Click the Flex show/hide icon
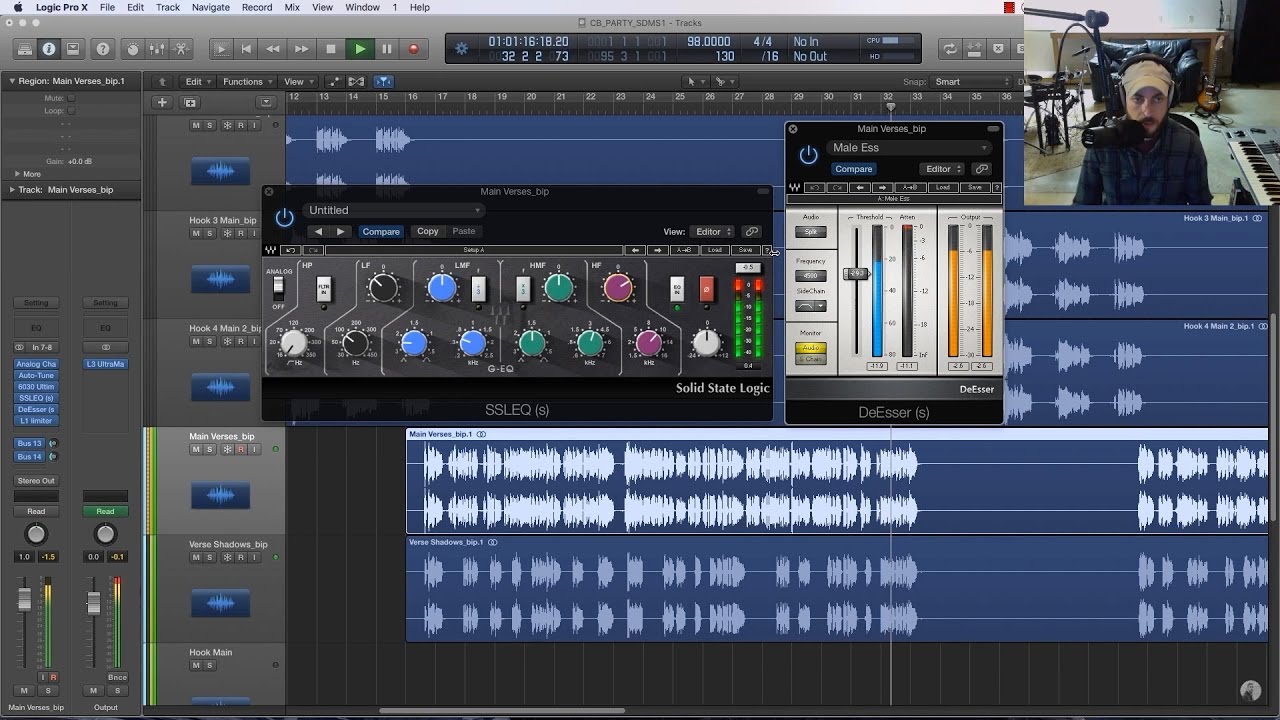The height and width of the screenshot is (720, 1280). 356,82
